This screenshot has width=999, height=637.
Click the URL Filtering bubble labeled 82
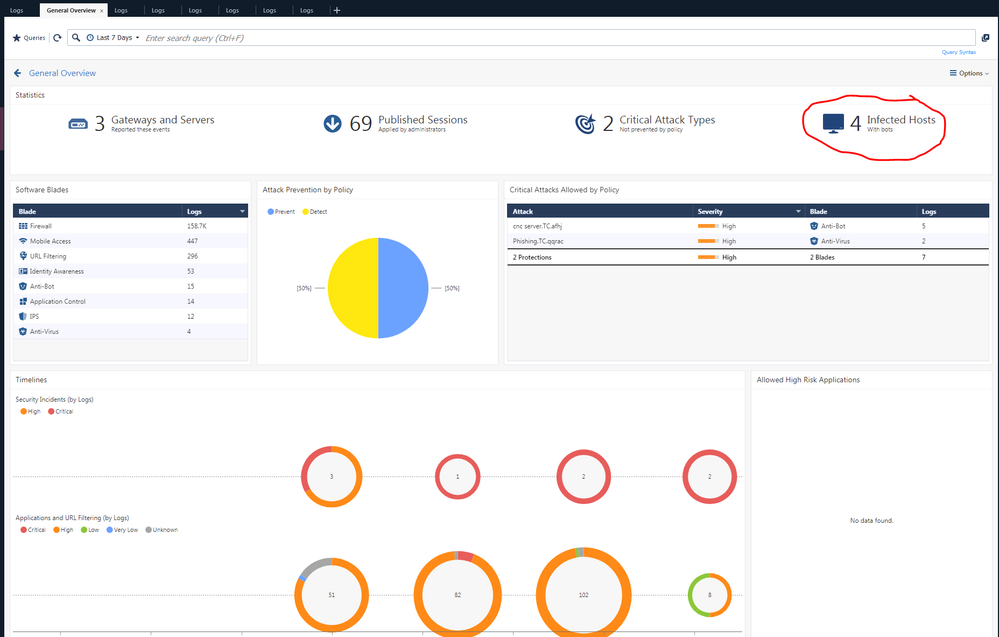pos(457,595)
